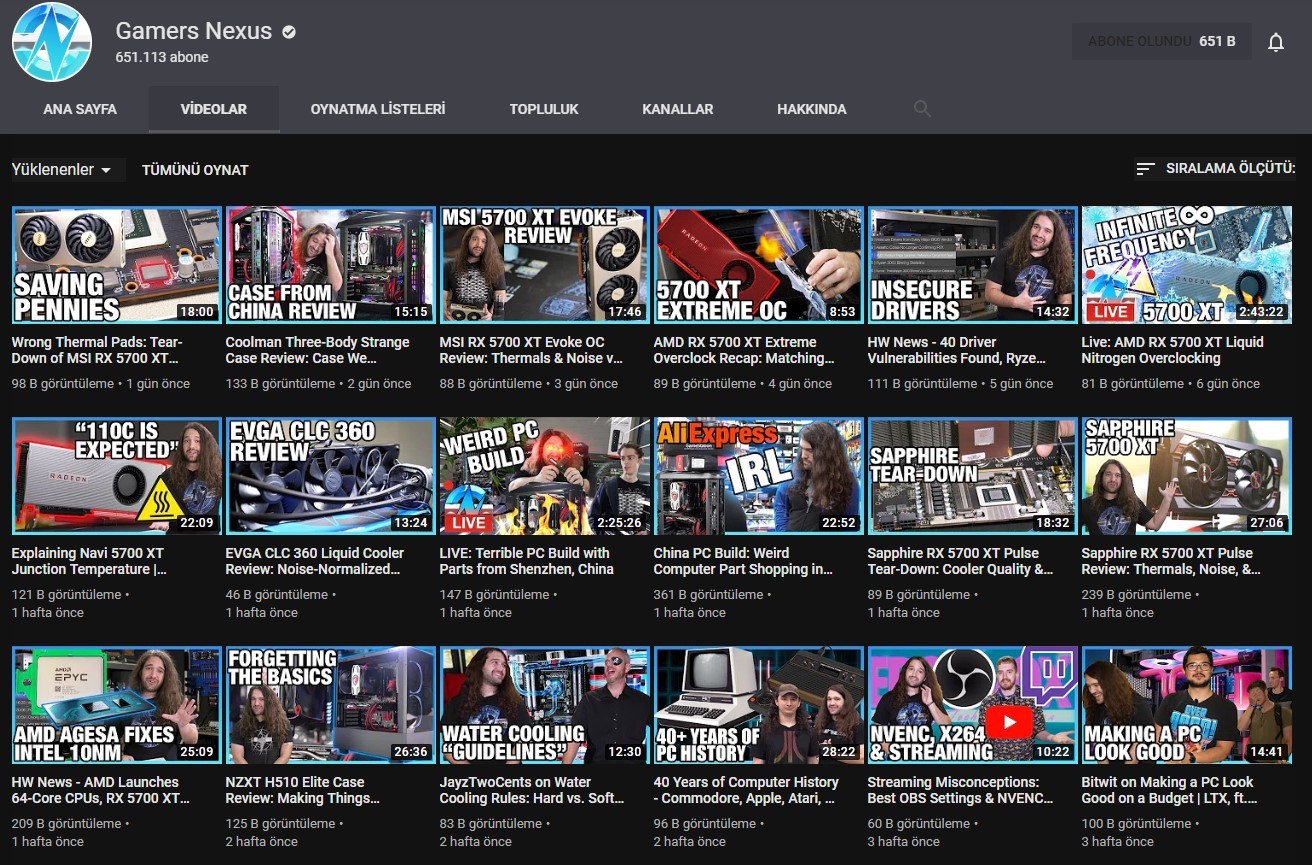The image size is (1312, 865).
Task: Open Coolman Three-Body Strange Case Review title
Action: [317, 350]
